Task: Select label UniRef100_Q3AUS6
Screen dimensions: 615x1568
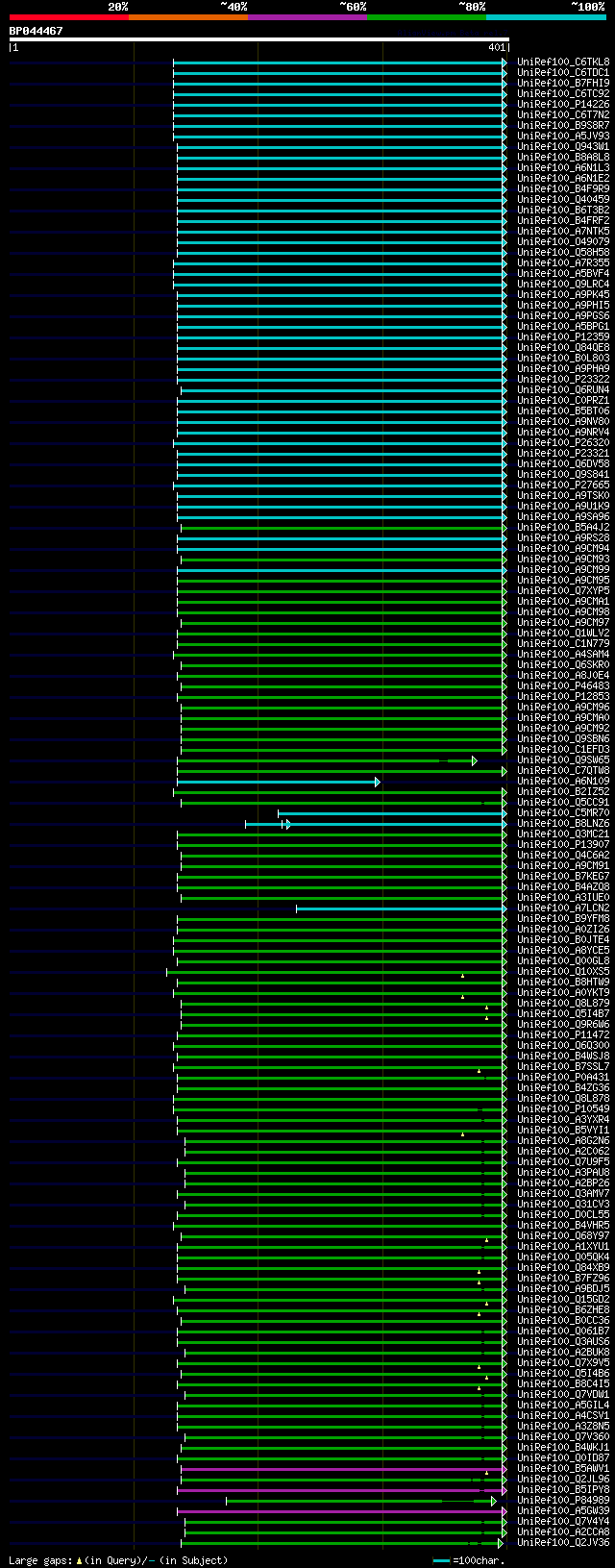Action: 563,1341
